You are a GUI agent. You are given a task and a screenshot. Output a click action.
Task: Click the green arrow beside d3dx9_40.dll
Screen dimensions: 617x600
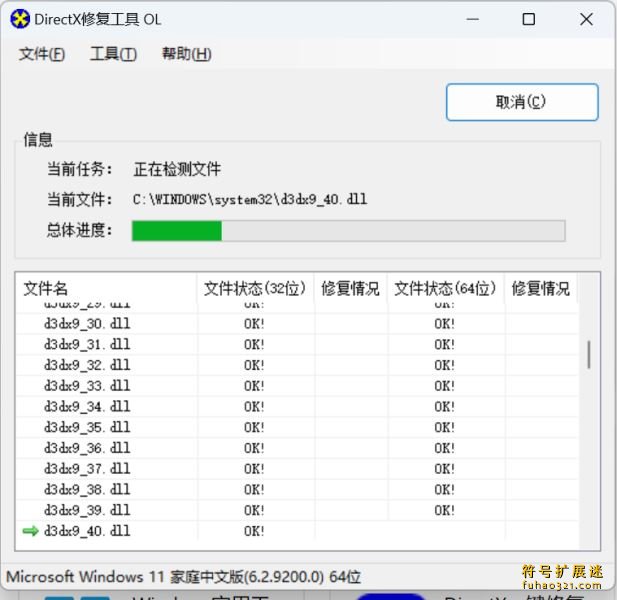pyautogui.click(x=31, y=531)
